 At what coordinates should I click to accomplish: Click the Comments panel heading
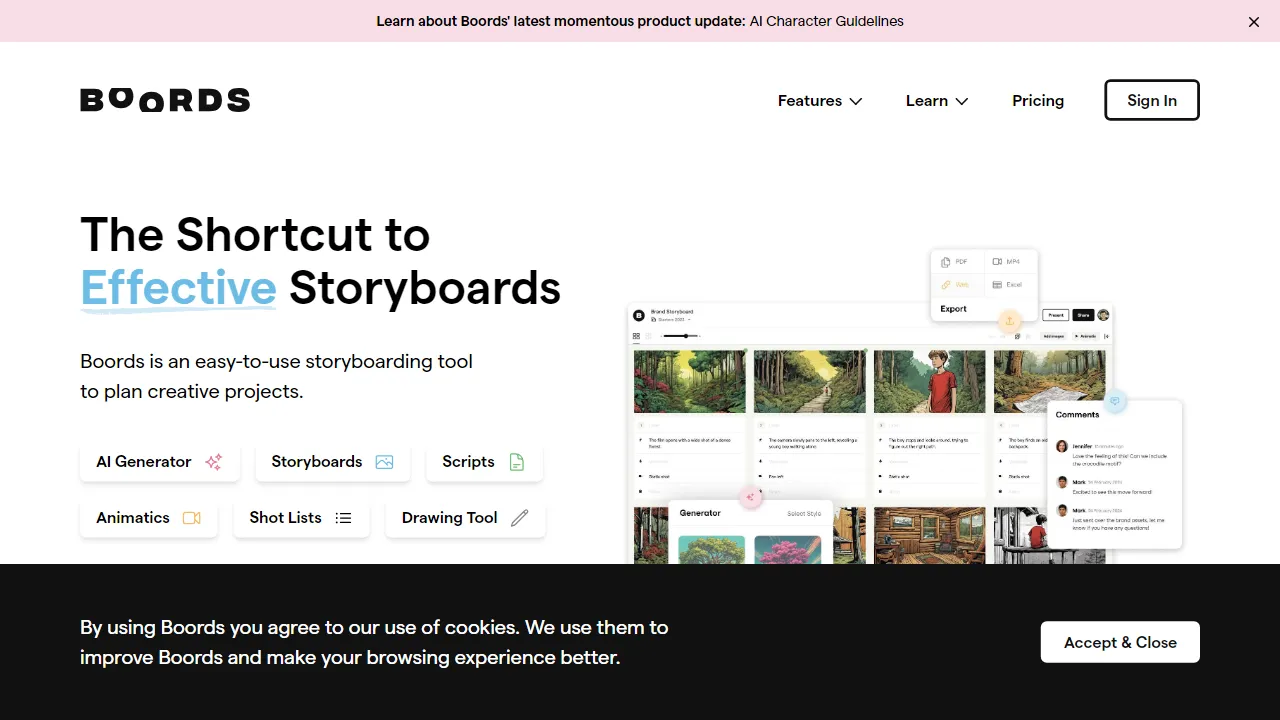[x=1078, y=414]
